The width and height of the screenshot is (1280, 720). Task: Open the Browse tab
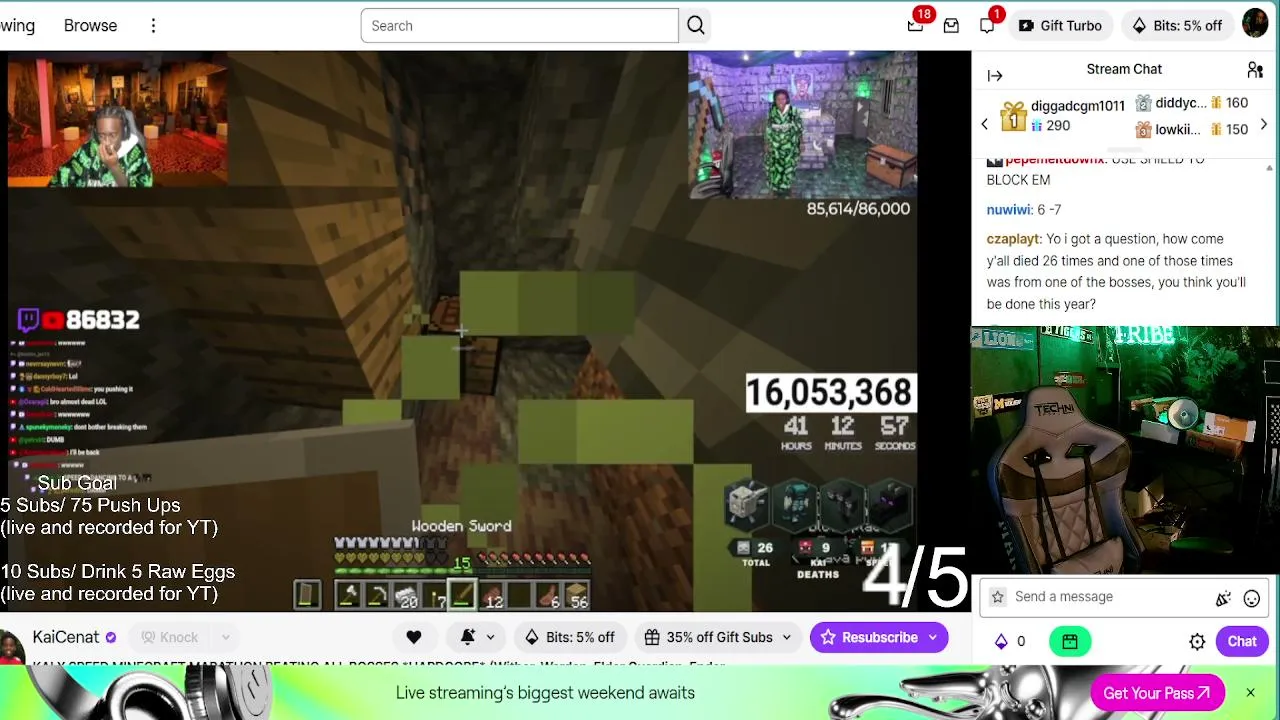click(90, 26)
